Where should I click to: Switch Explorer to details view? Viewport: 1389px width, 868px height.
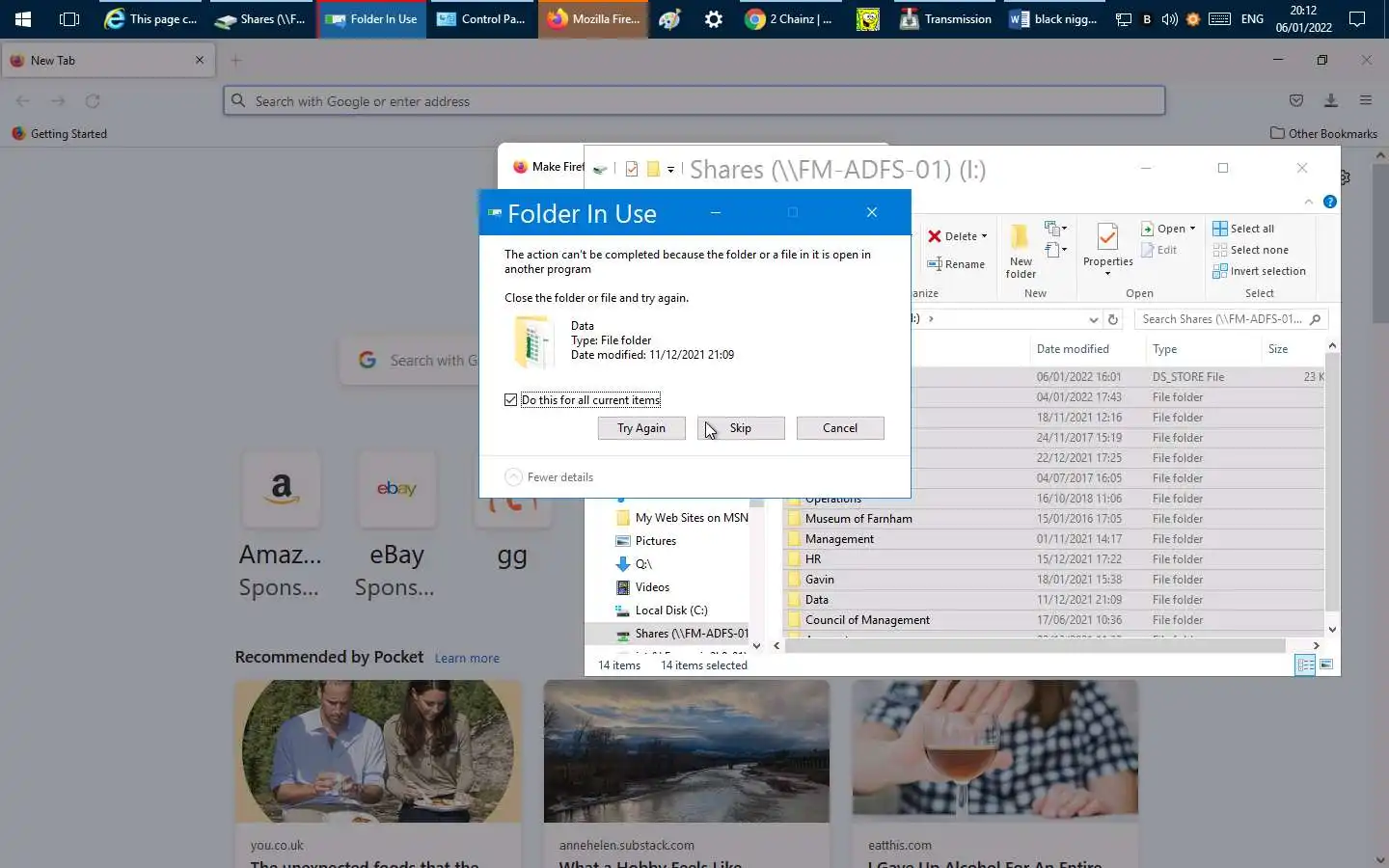1304,665
